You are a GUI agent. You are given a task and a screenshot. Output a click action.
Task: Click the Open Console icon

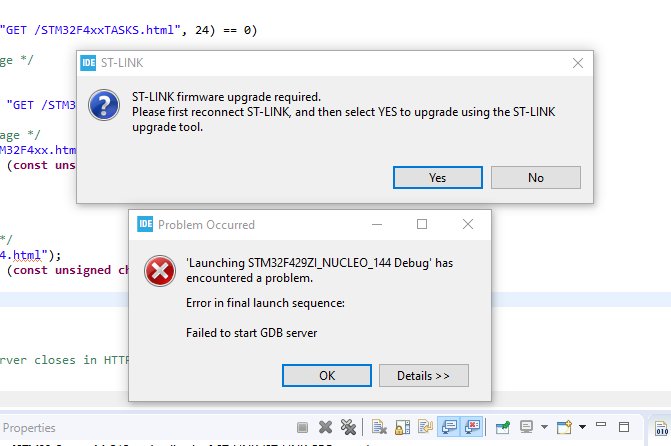[x=564, y=427]
